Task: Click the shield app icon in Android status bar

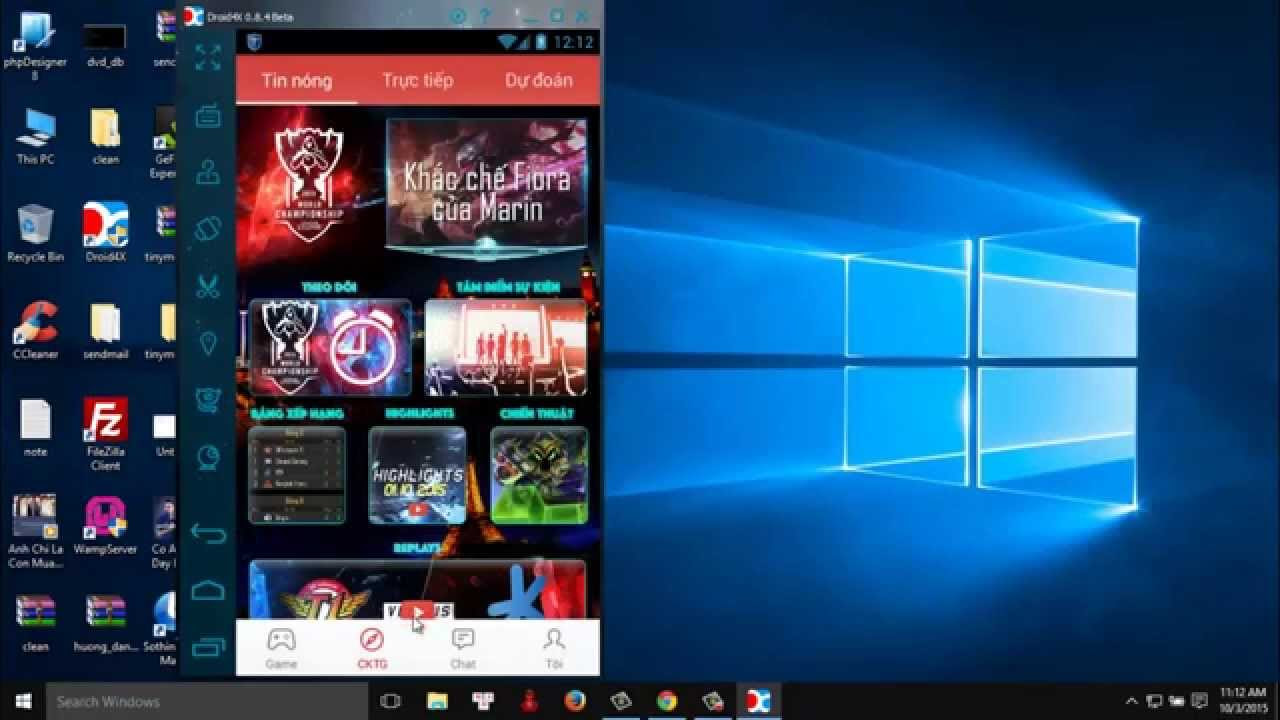Action: [253, 42]
